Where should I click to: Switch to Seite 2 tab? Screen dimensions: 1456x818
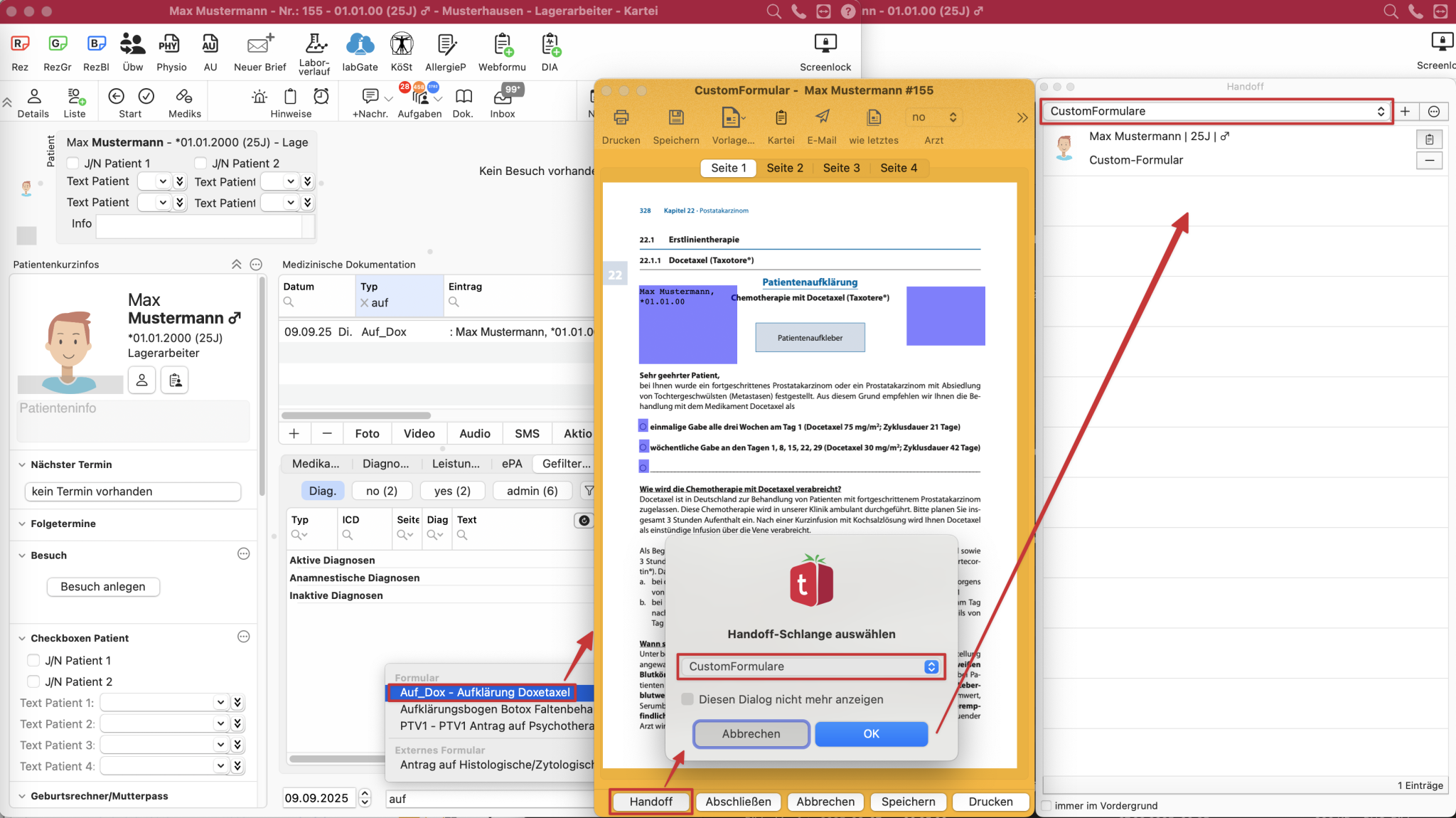785,168
